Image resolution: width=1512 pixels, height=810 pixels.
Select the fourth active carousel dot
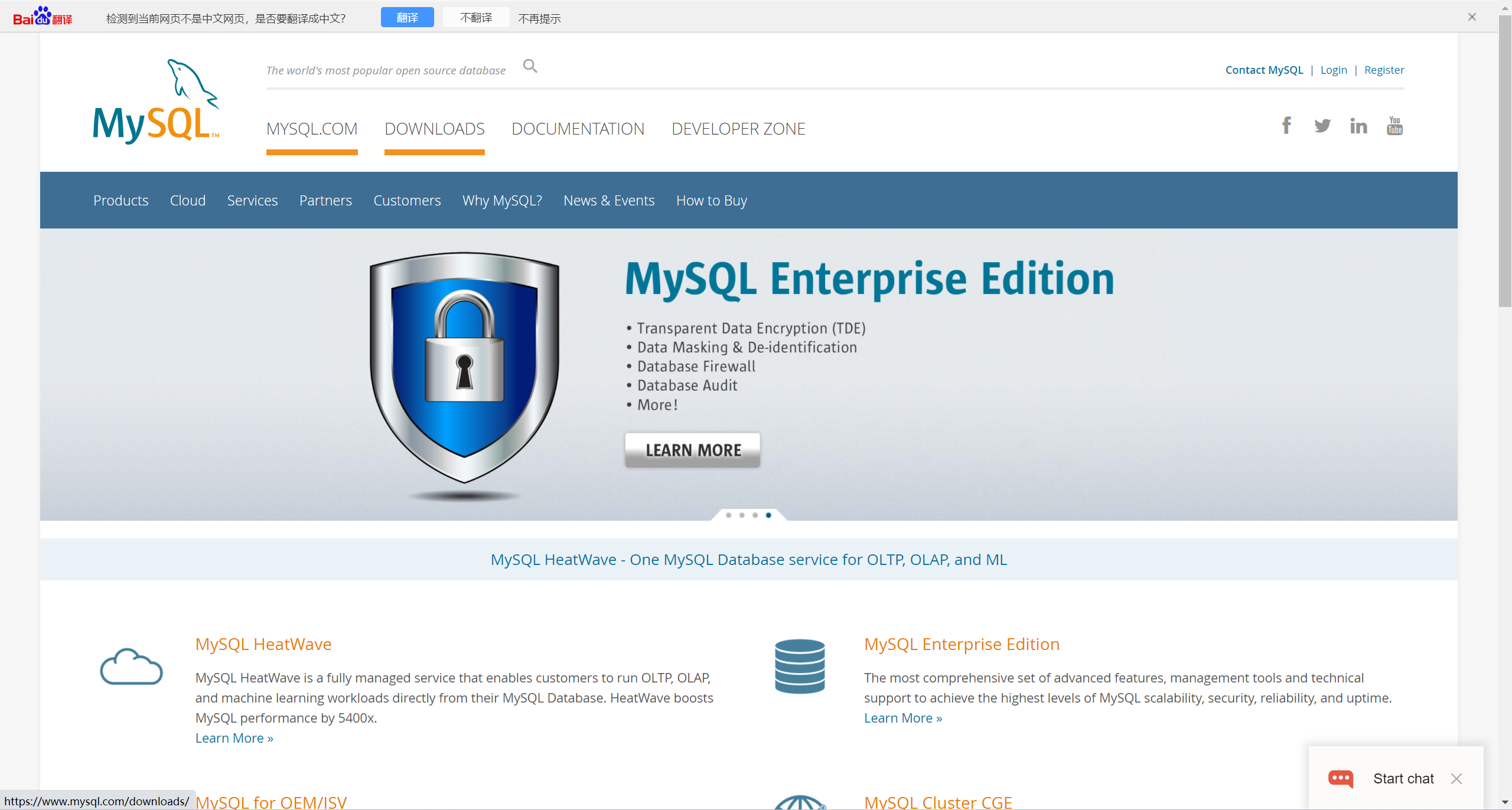pos(768,515)
